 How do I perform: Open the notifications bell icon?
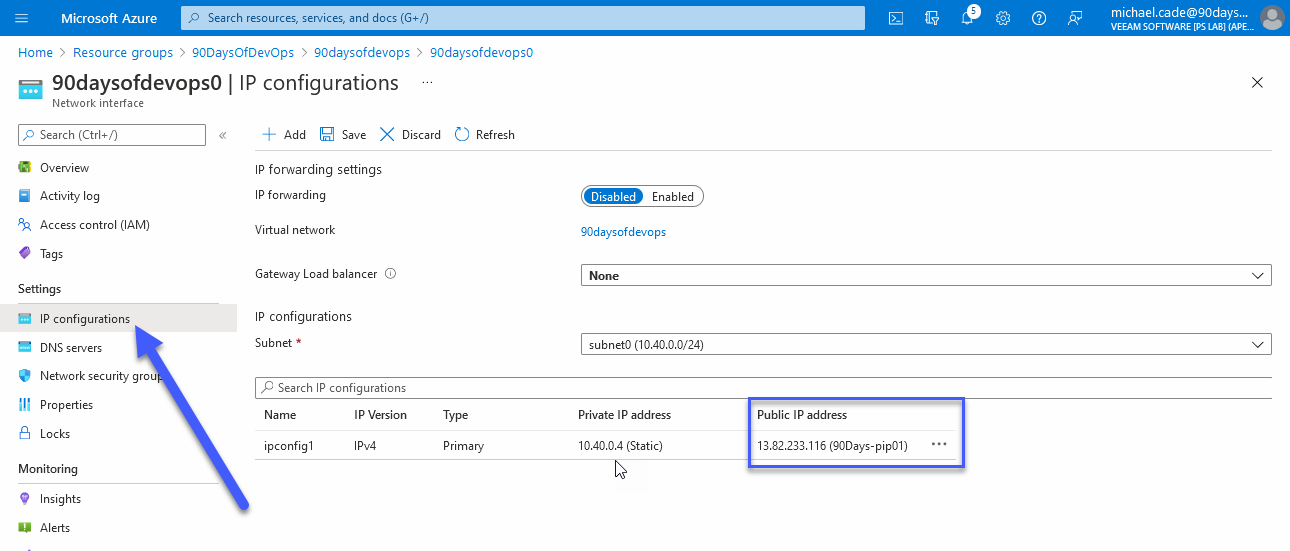(967, 18)
